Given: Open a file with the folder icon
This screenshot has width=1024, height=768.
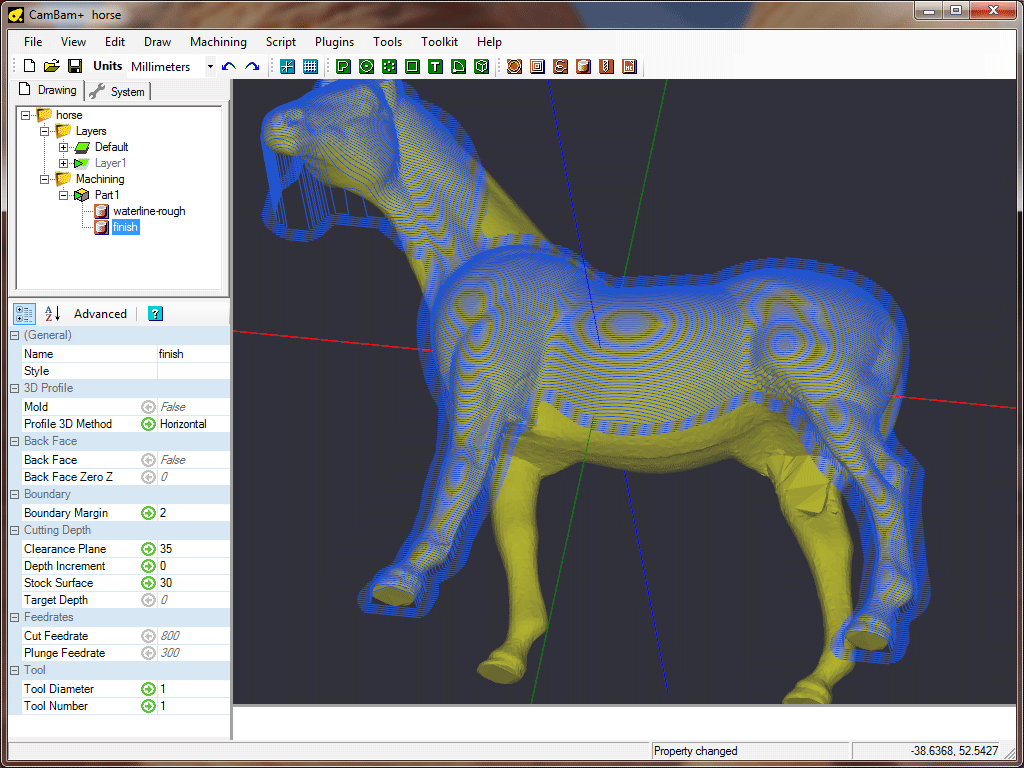Looking at the screenshot, I should (x=51, y=66).
